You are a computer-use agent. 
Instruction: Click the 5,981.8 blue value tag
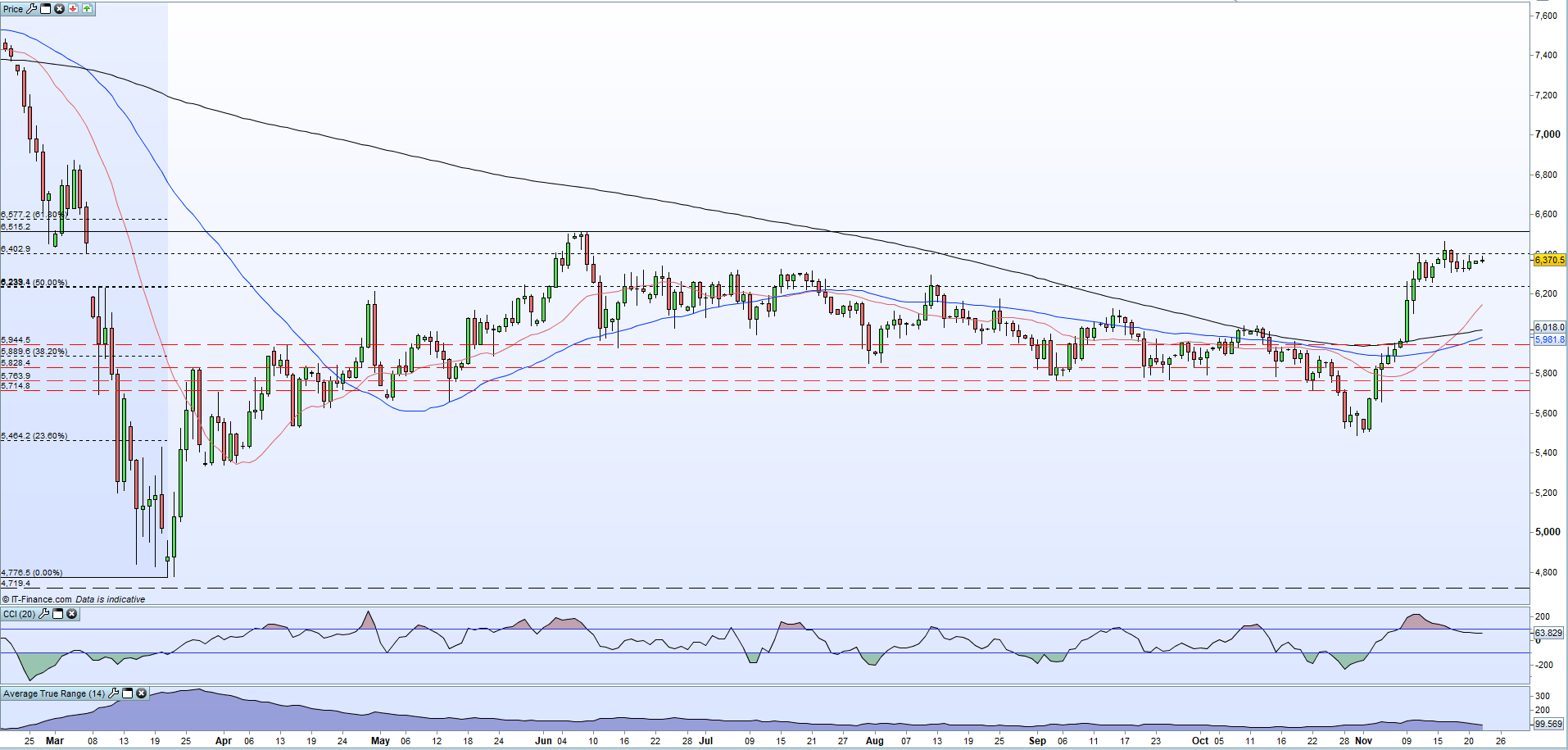point(1549,339)
